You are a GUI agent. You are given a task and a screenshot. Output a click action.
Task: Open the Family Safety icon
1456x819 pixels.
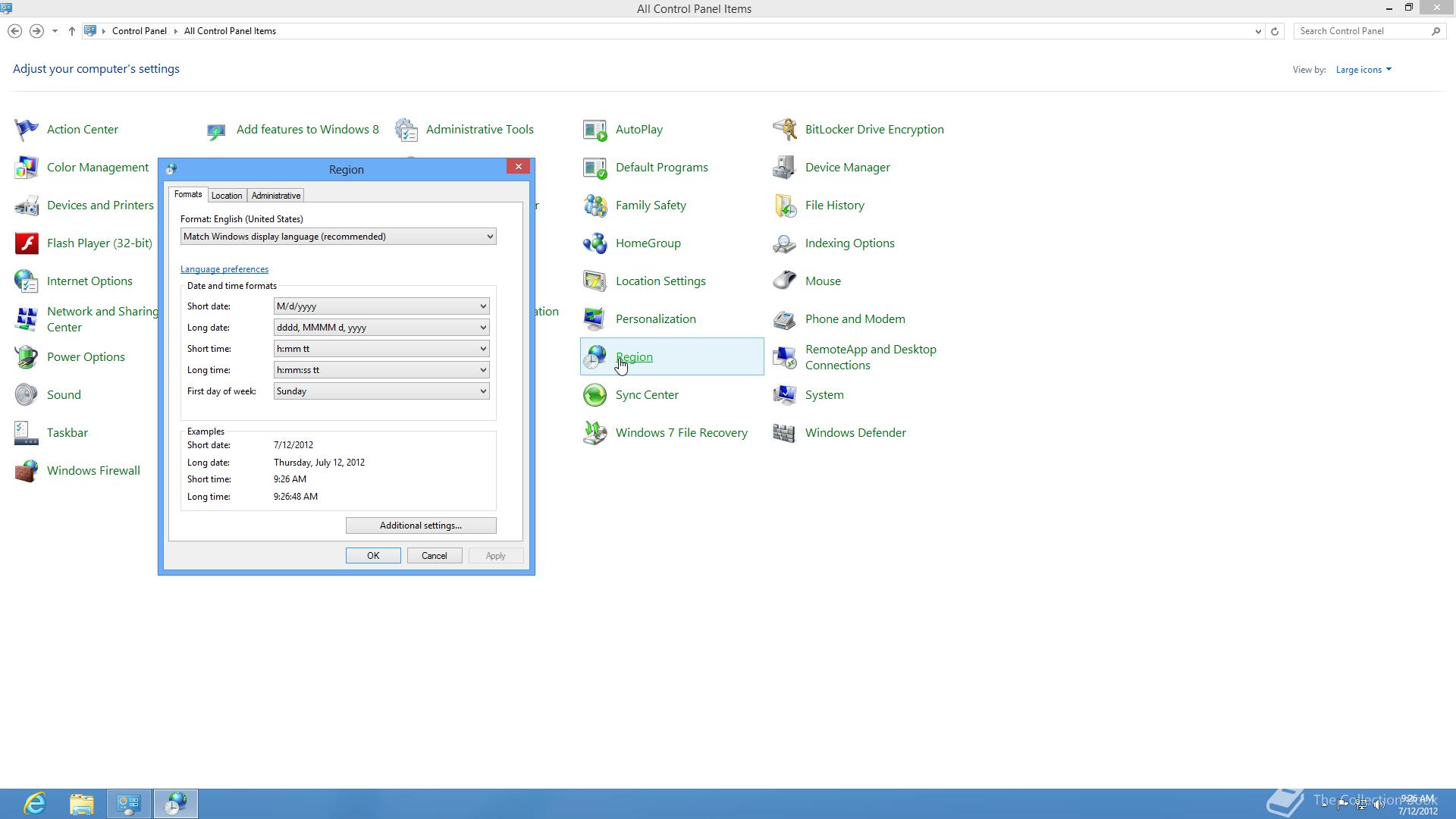595,206
